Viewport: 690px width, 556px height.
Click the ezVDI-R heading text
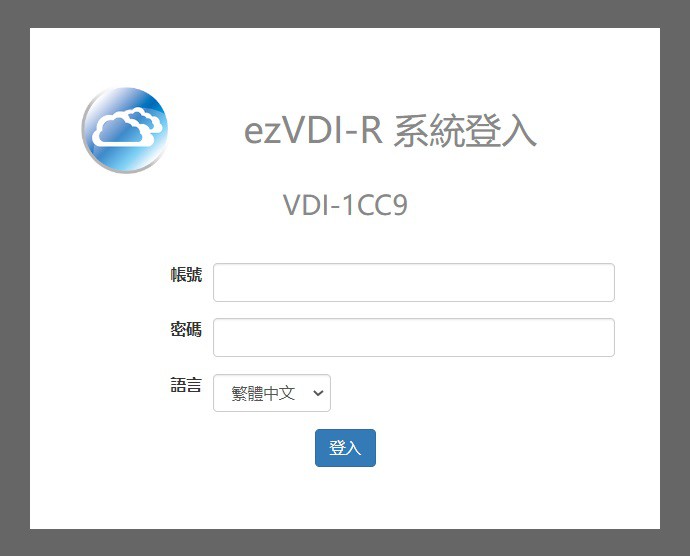click(313, 131)
